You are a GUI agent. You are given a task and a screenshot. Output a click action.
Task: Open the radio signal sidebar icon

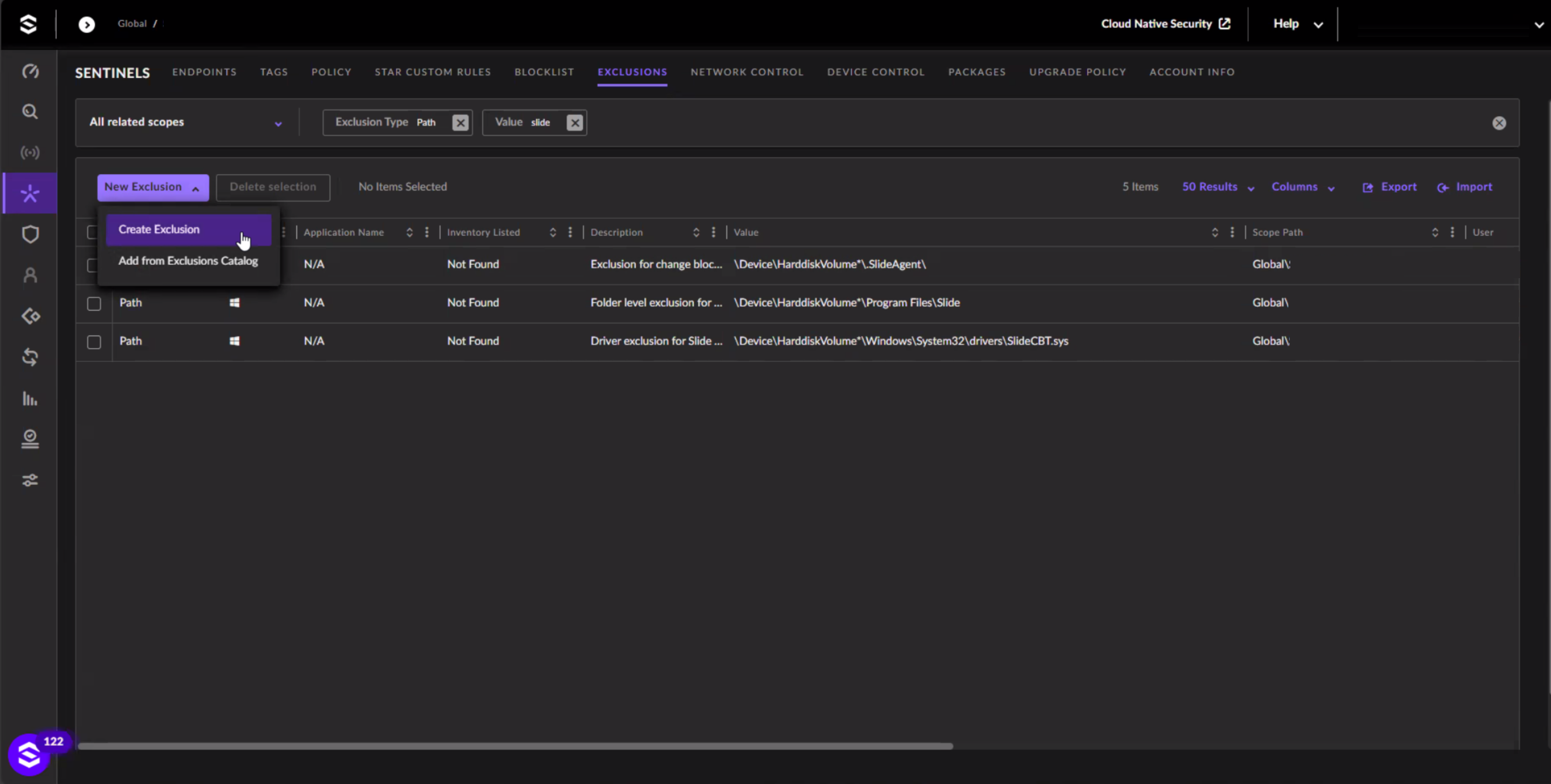(x=30, y=152)
